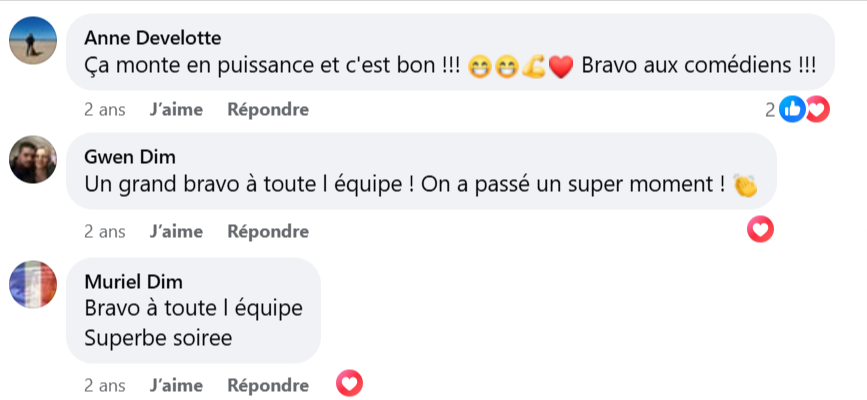The width and height of the screenshot is (867, 400).
Task: Click the '2 ans' timestamp on Gwen's comment
Action: tap(105, 231)
